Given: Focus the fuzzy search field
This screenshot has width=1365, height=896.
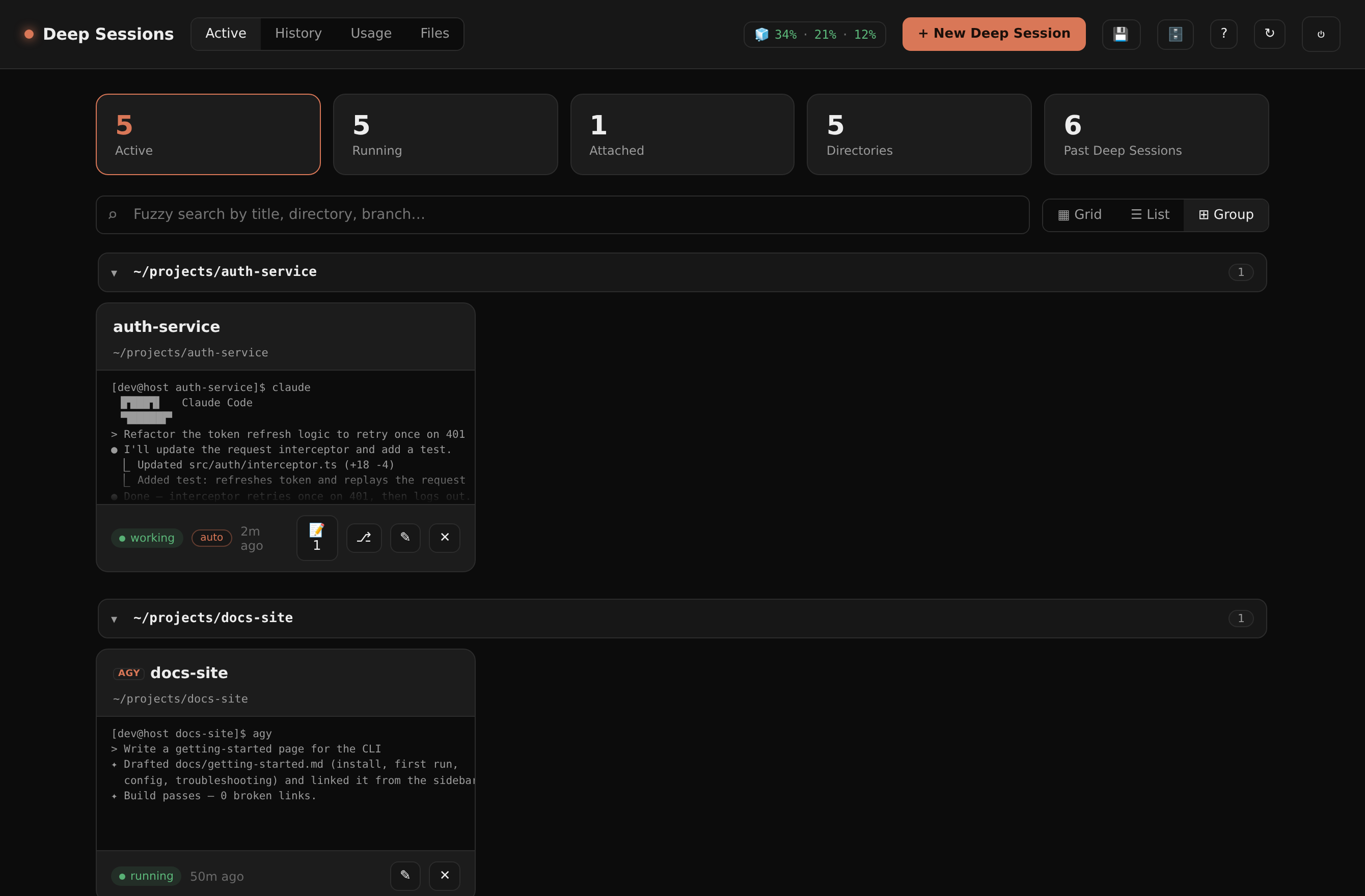Looking at the screenshot, I should click(x=563, y=215).
